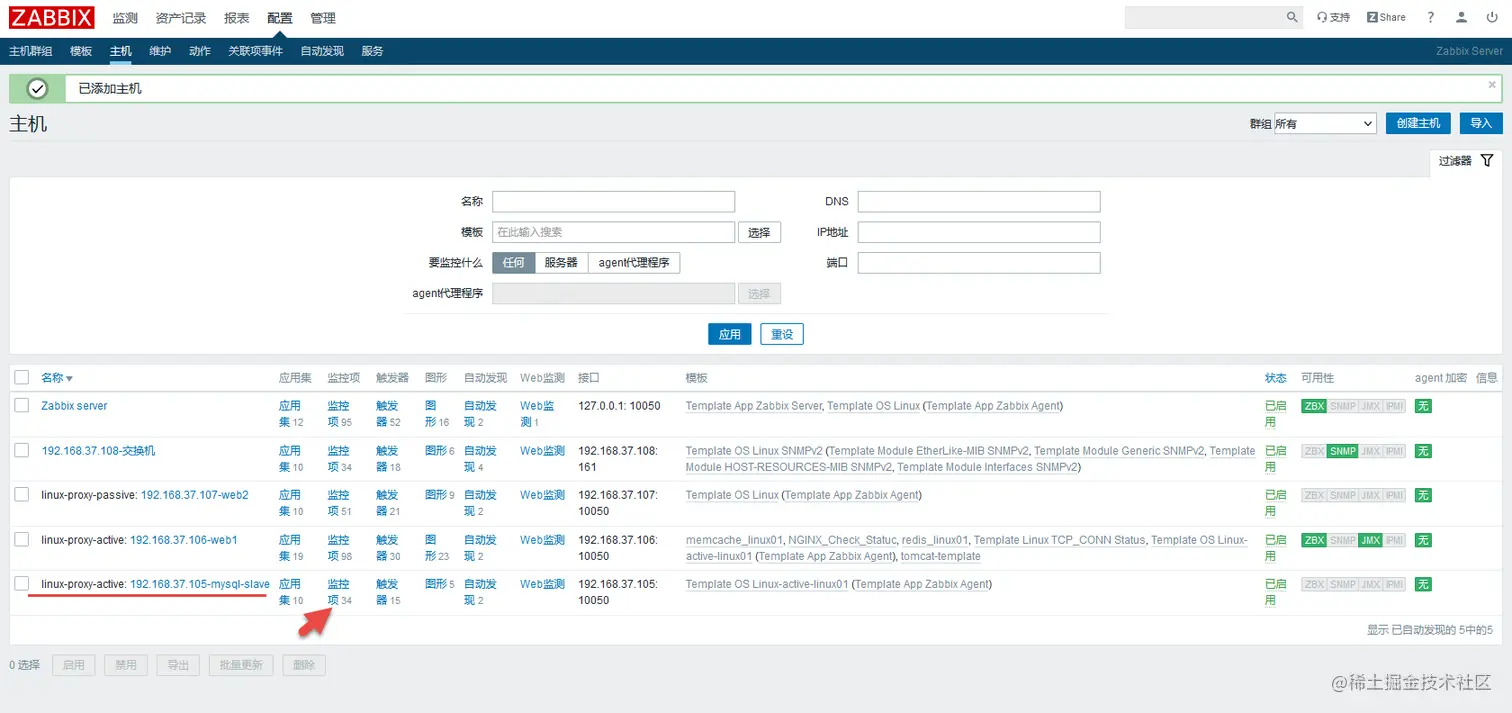Viewport: 1512px width, 713px height.
Task: Select all hosts checkbox in header
Action: click(22, 377)
